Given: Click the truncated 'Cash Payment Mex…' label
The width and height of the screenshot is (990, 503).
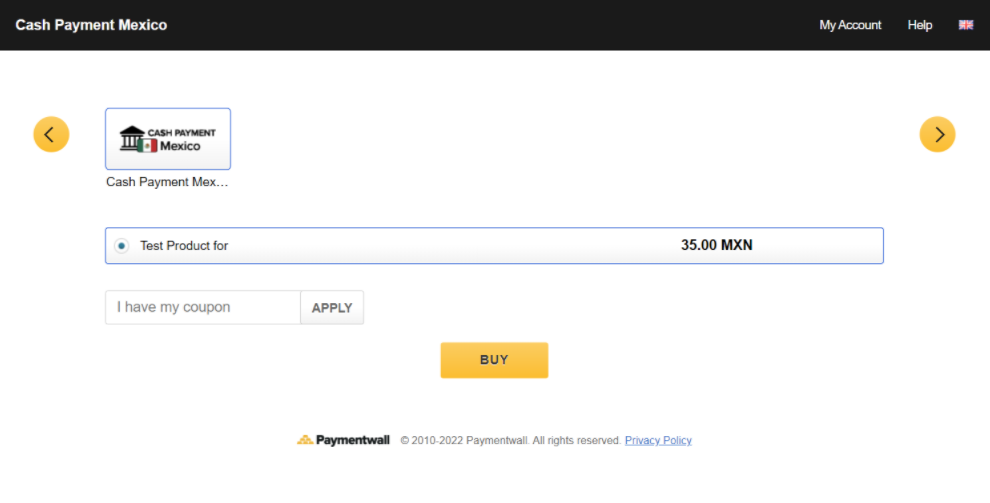Looking at the screenshot, I should [x=167, y=182].
